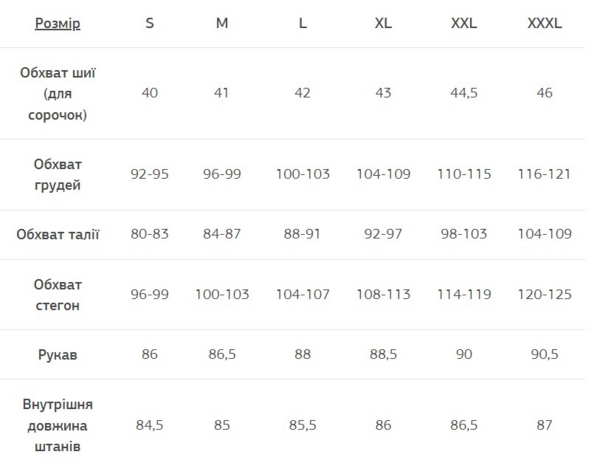Select the "Внутрішня довжина штанів" row label
This screenshot has height=460, width=600.
57,425
